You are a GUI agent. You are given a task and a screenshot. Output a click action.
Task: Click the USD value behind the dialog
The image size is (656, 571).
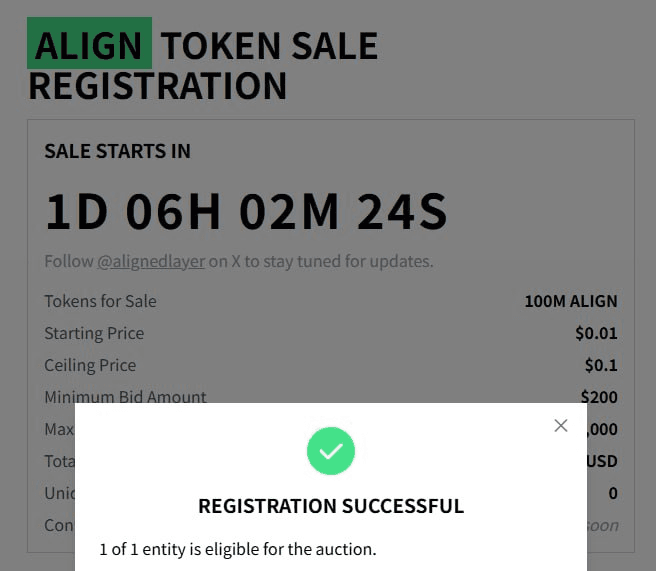tap(602, 461)
